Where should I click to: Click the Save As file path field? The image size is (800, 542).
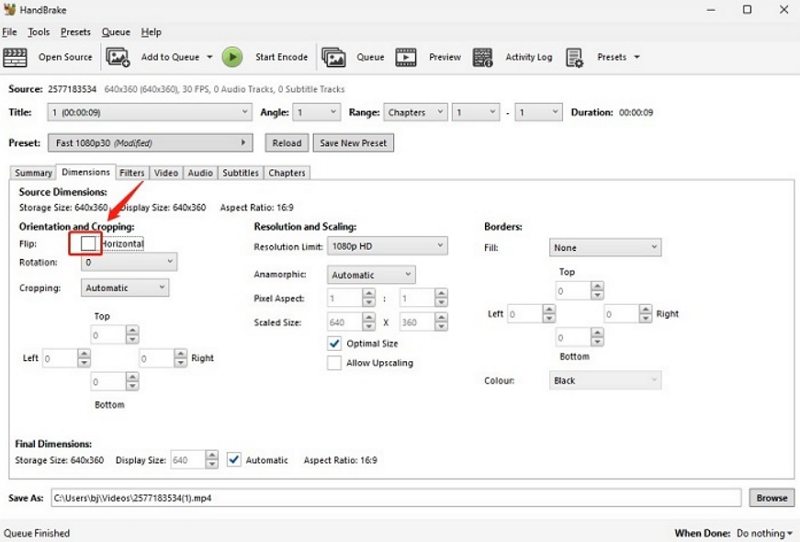[x=396, y=498]
